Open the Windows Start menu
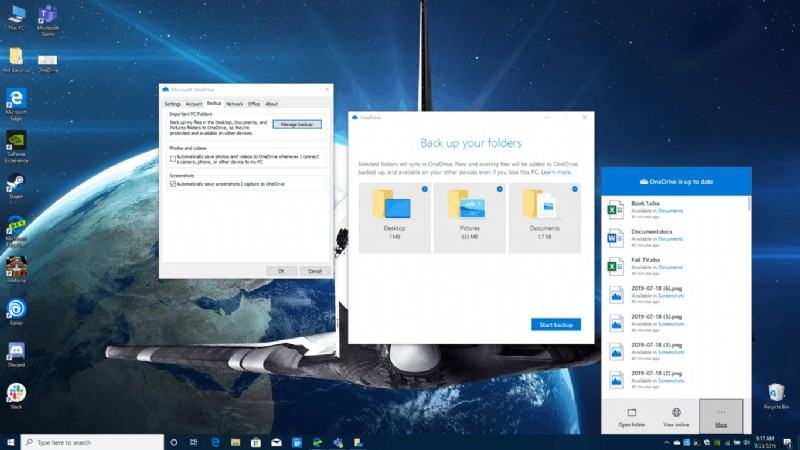The width and height of the screenshot is (800, 450). point(10,442)
